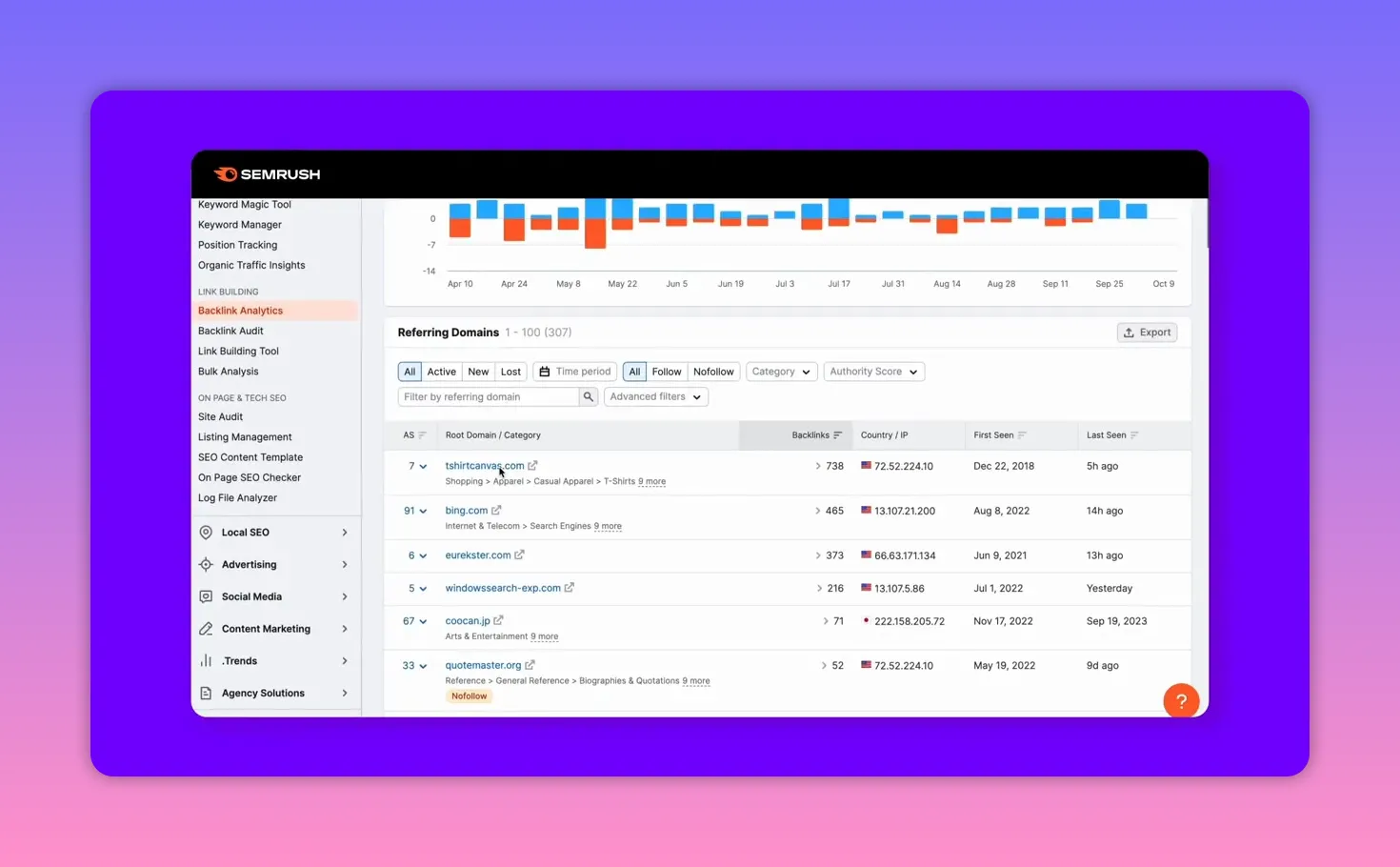Image resolution: width=1400 pixels, height=867 pixels.
Task: Filter by Lost referring domains
Action: coord(510,372)
